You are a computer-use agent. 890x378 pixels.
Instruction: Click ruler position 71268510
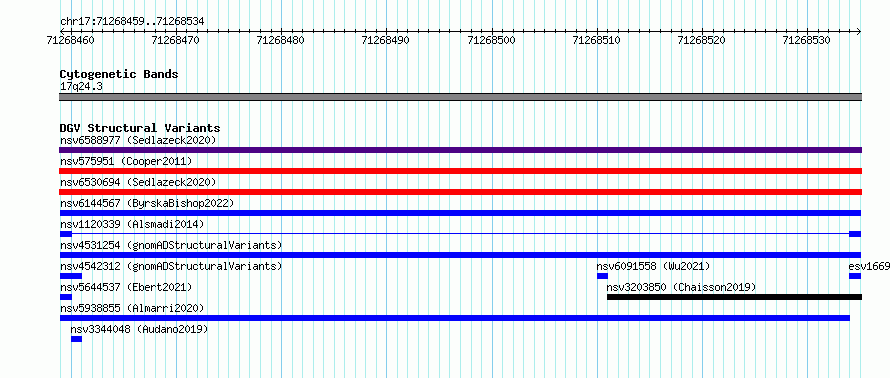(x=597, y=40)
